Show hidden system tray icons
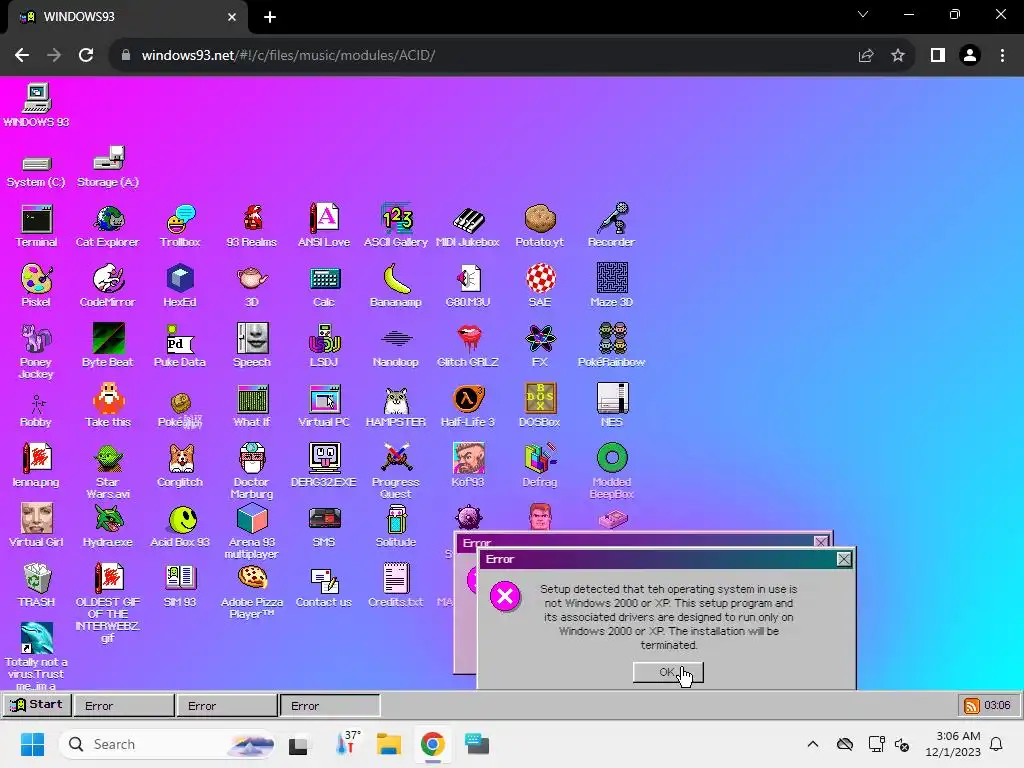This screenshot has width=1024, height=768. [812, 744]
